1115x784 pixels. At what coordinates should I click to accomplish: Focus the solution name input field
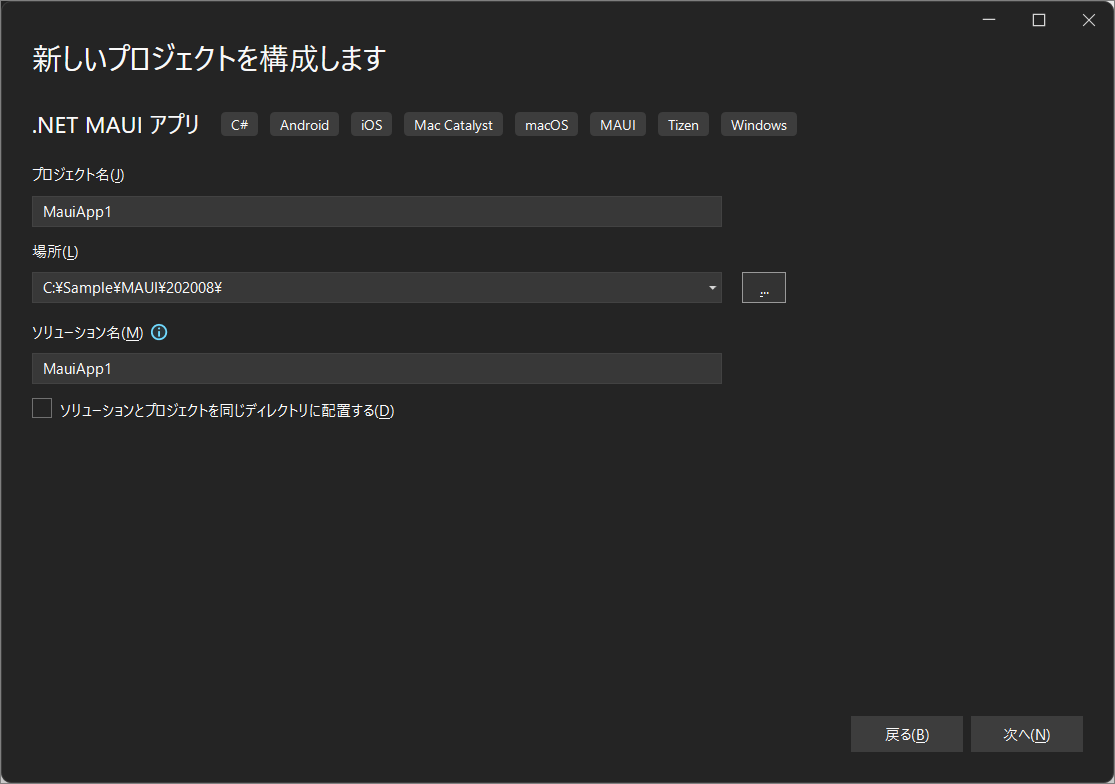click(377, 369)
